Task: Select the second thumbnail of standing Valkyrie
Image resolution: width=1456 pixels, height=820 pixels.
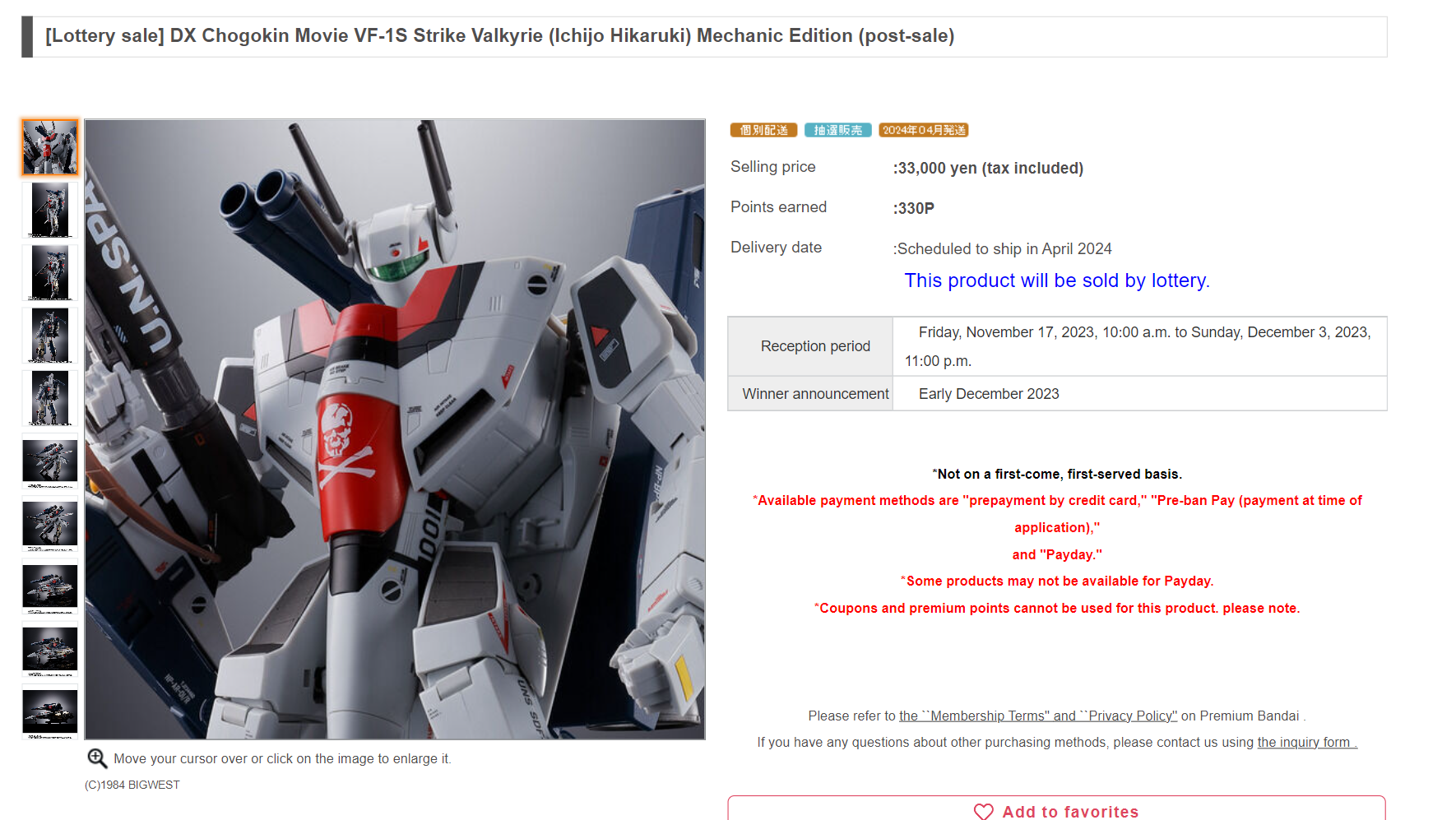Action: click(x=50, y=210)
